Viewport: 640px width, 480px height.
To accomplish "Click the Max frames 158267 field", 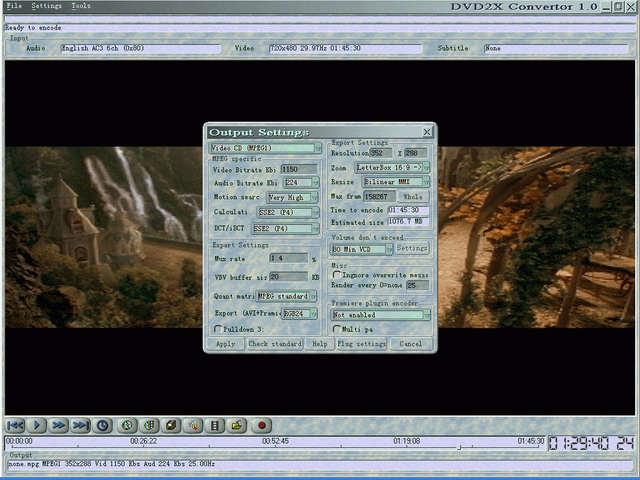I will pyautogui.click(x=380, y=197).
